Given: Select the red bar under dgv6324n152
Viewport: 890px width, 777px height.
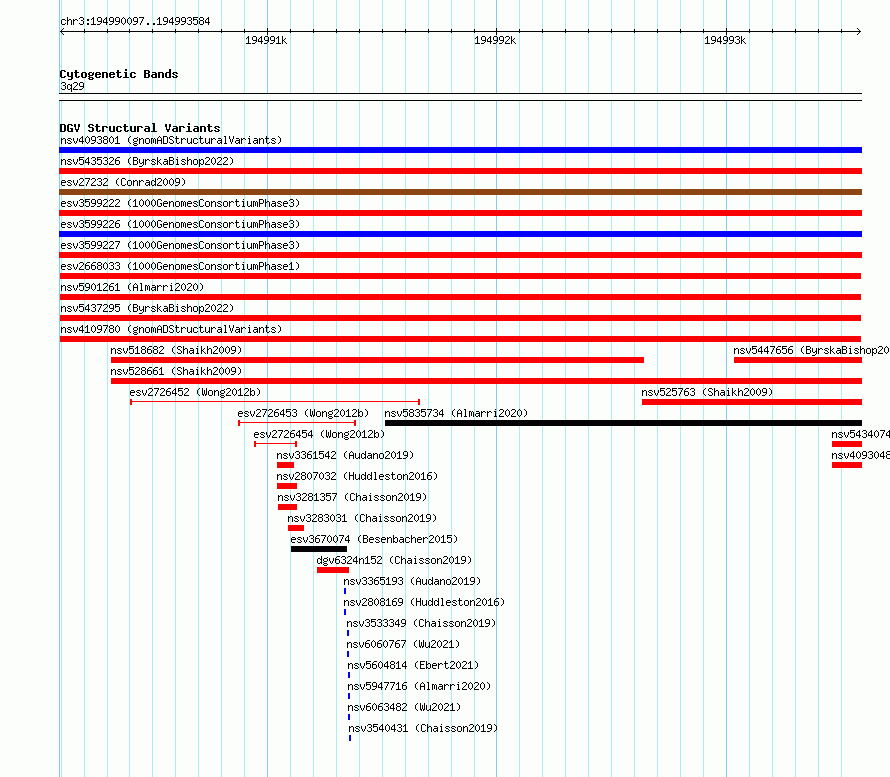Looking at the screenshot, I should tap(333, 570).
